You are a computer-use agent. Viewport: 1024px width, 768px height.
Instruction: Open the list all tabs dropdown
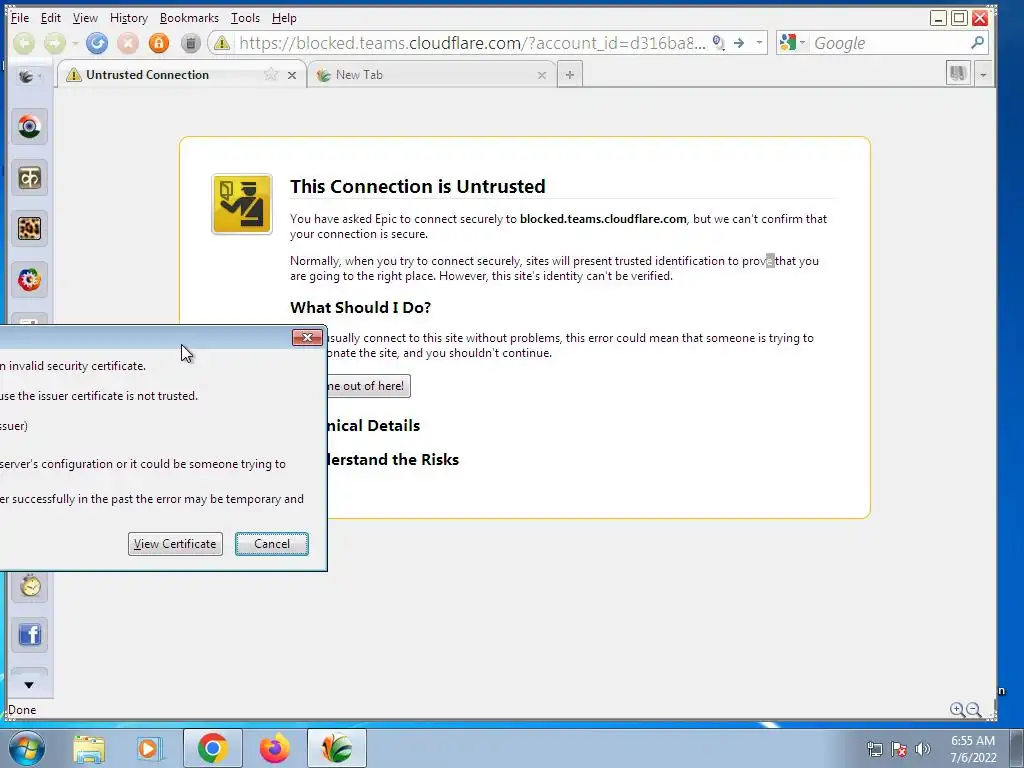click(x=983, y=74)
